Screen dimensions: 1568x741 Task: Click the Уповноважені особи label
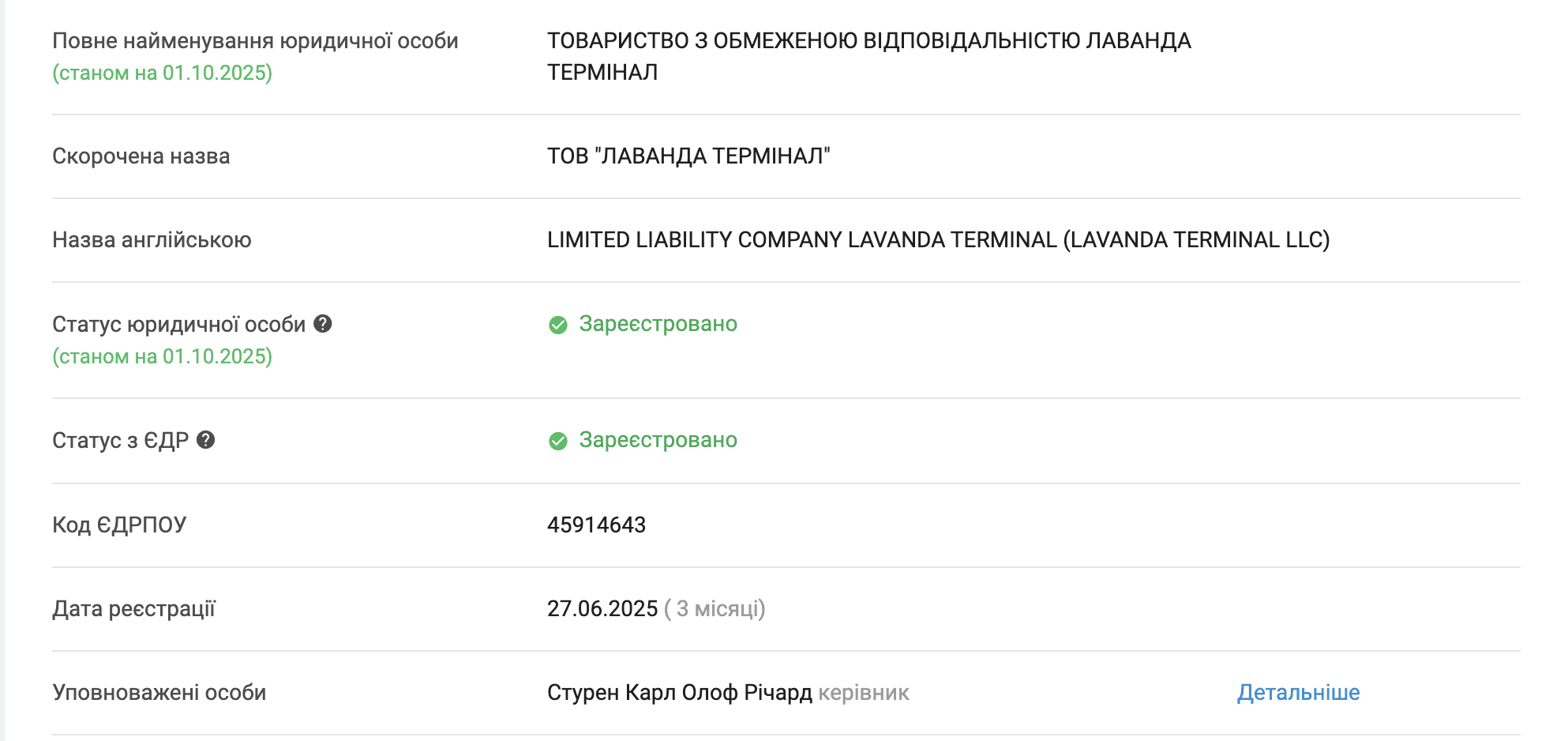[159, 693]
